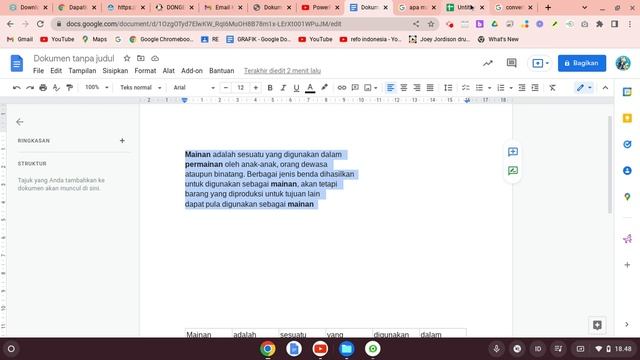Open the Format menu

(145, 71)
